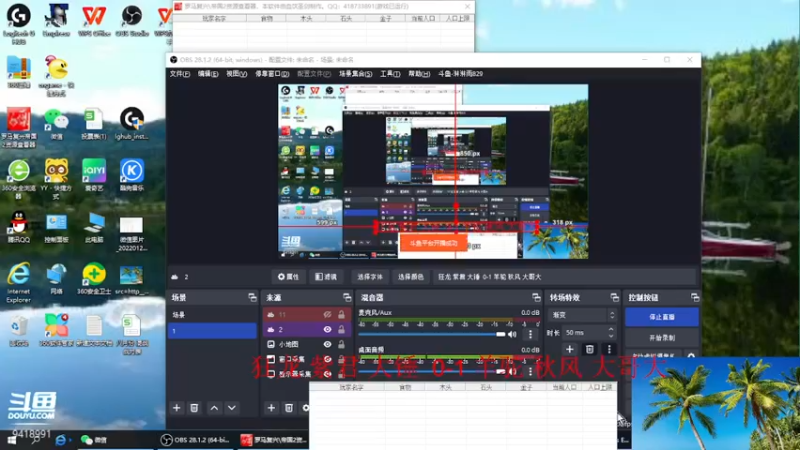Open the Windows Start button
This screenshot has height=450, width=800.
coord(11,440)
